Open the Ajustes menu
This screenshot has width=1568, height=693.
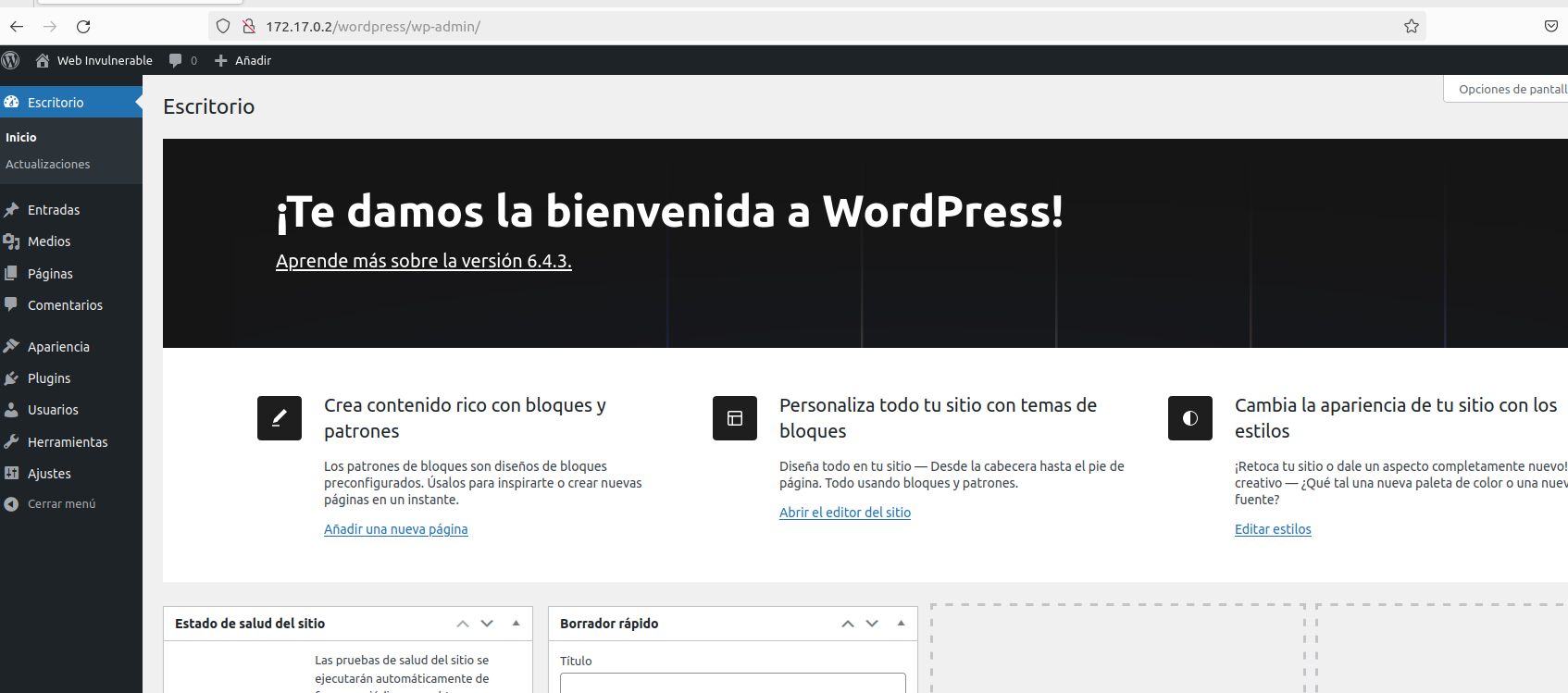pyautogui.click(x=71, y=473)
